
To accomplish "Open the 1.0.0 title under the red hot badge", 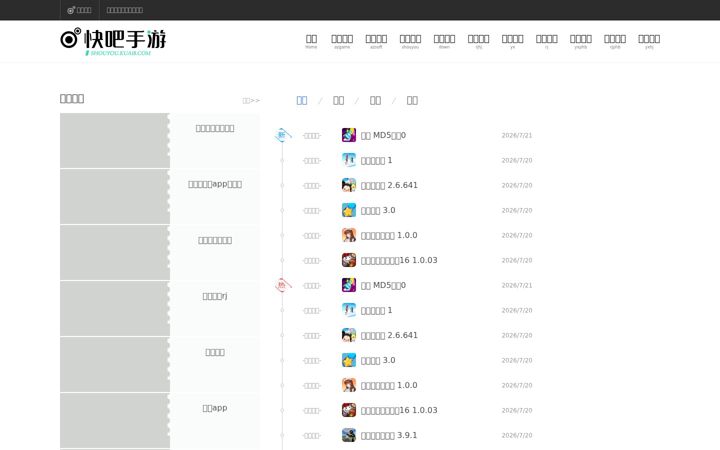I will [389, 385].
